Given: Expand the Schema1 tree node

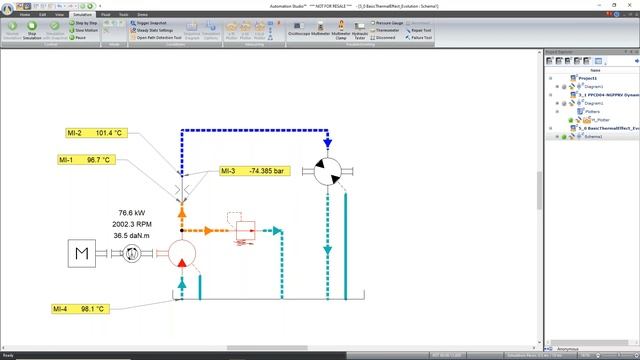Looking at the screenshot, I should coord(557,137).
